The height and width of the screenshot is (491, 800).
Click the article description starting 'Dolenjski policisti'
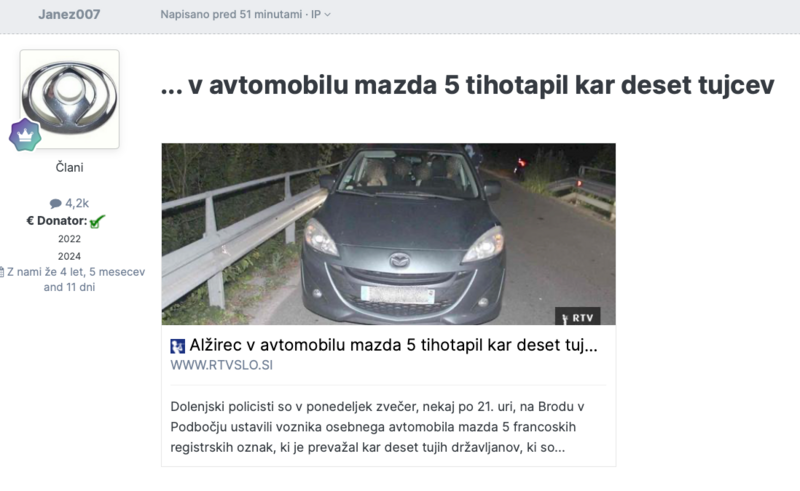pos(378,427)
